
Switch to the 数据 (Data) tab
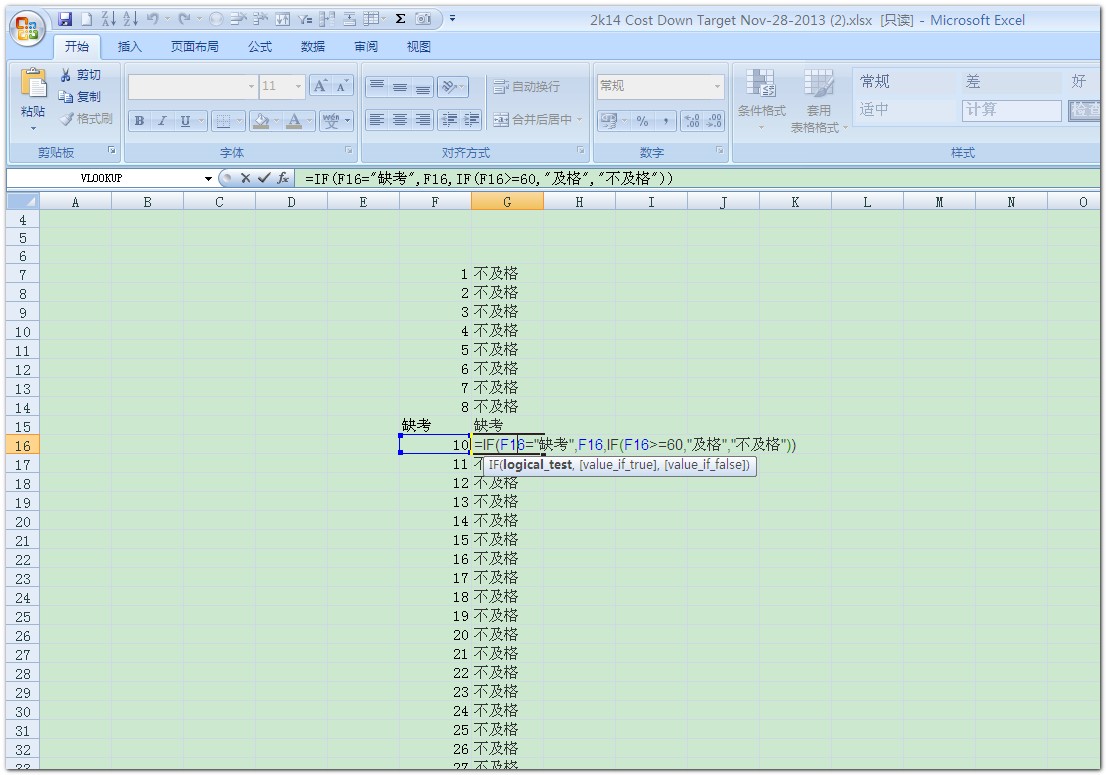tap(312, 47)
